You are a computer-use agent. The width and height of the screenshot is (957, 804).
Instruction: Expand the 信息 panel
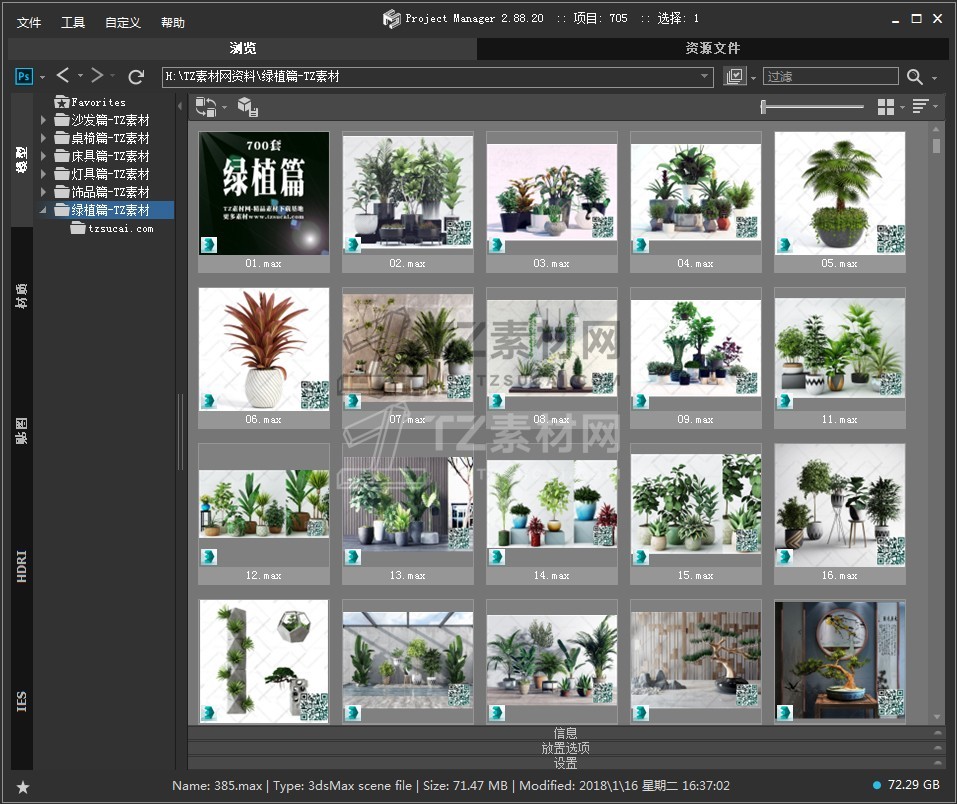565,733
